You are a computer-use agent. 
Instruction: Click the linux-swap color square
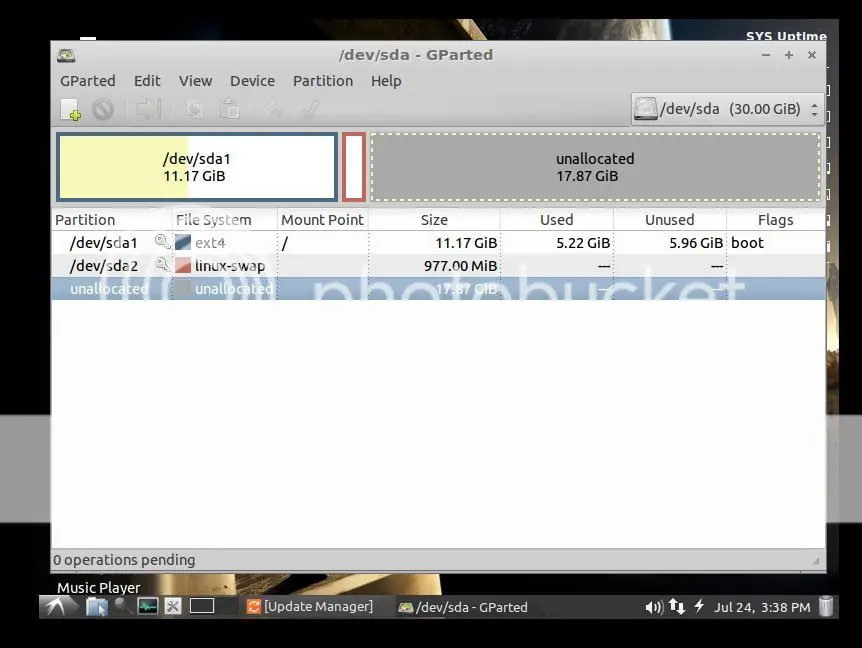183,265
